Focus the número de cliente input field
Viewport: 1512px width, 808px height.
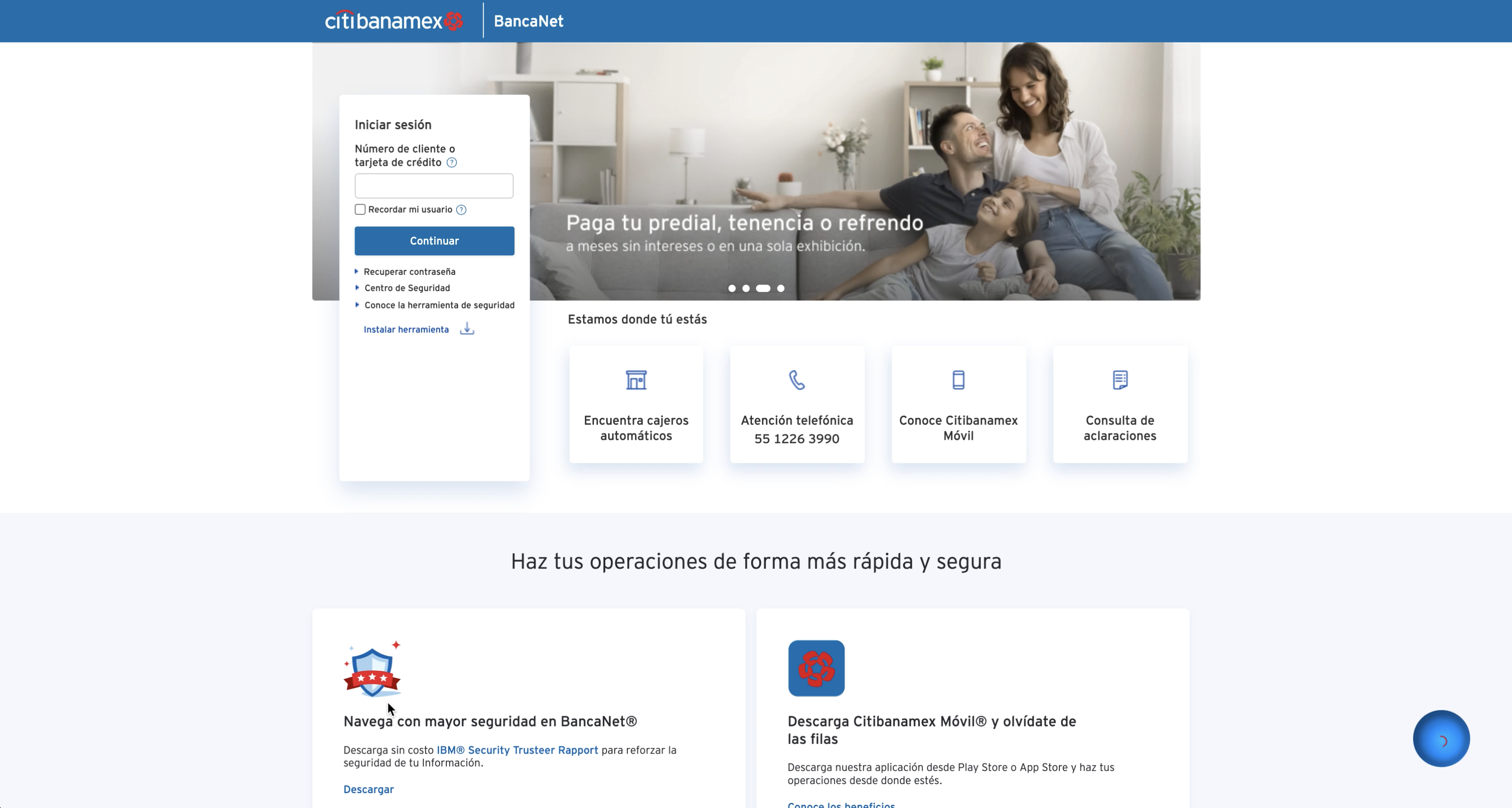coord(434,186)
